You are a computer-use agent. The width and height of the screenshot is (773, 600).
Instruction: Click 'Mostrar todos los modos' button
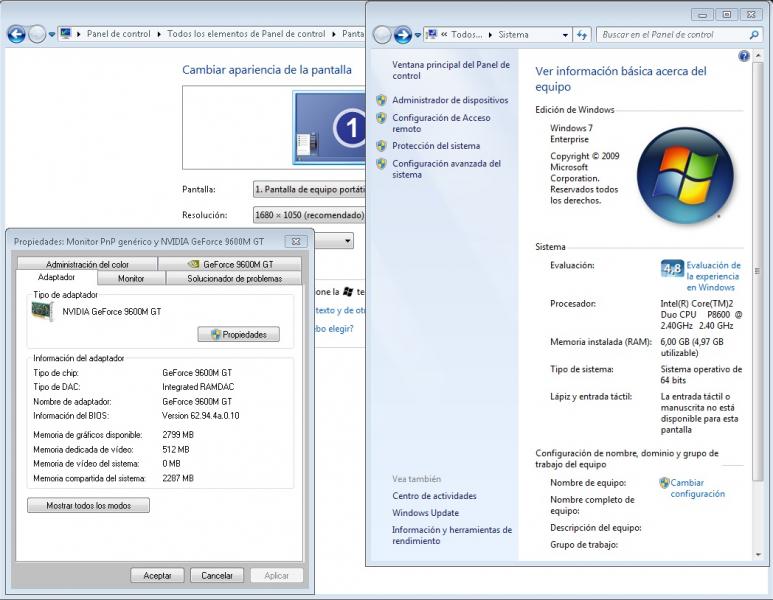pyautogui.click(x=88, y=505)
